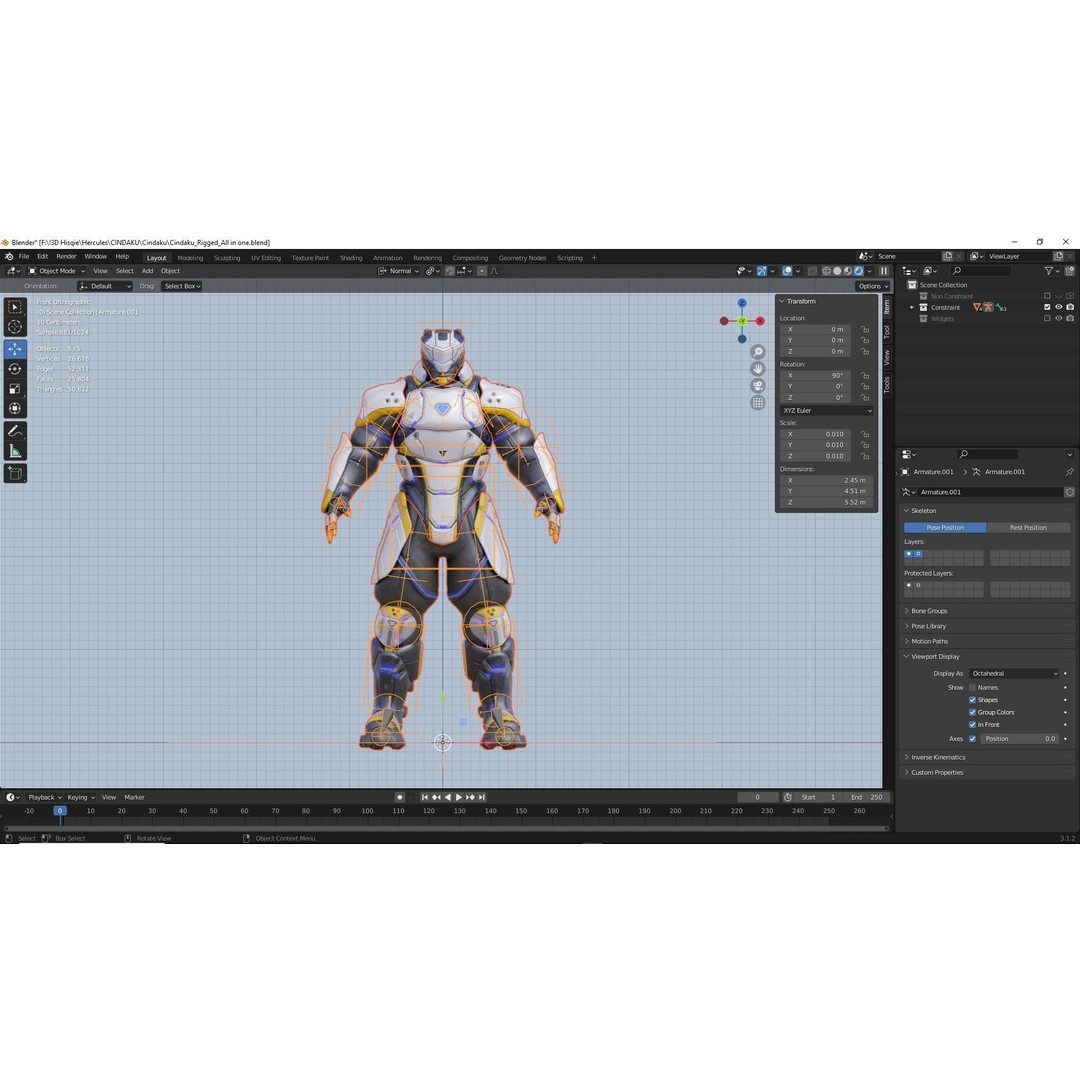Click the Blender logo menu icon

pos(8,257)
